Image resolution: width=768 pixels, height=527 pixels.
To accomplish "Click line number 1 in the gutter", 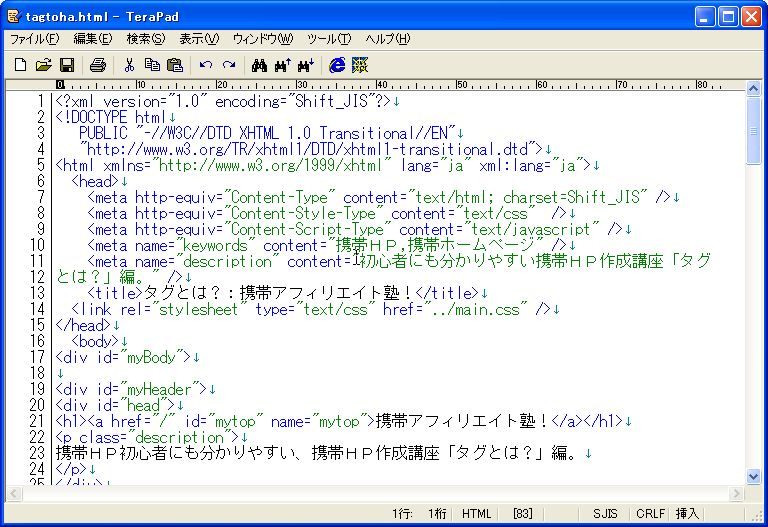I will click(x=40, y=101).
